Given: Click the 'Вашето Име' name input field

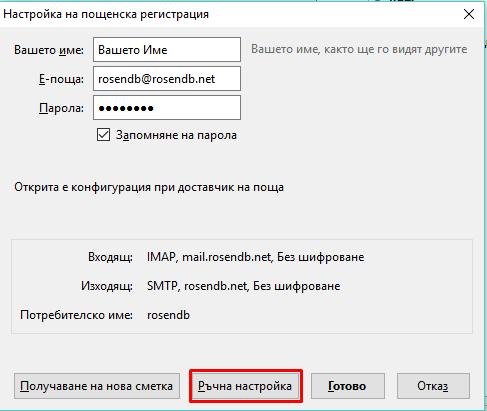Looking at the screenshot, I should (x=167, y=50).
